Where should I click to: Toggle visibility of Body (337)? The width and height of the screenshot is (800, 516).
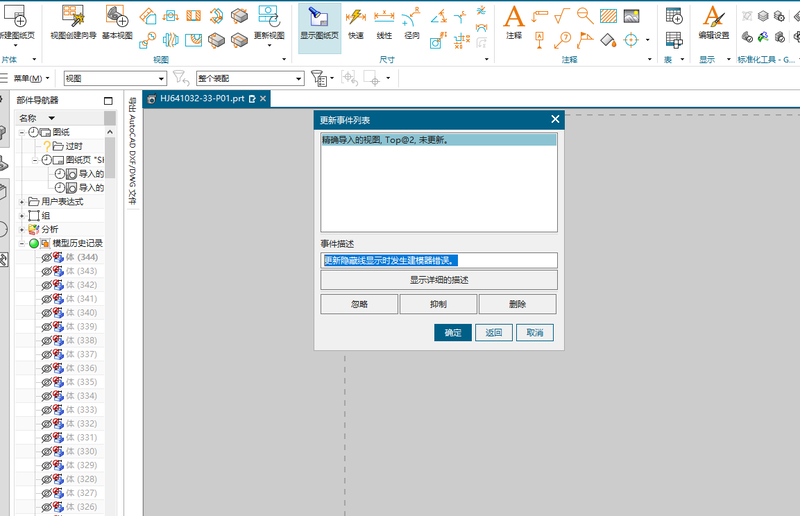[46, 354]
